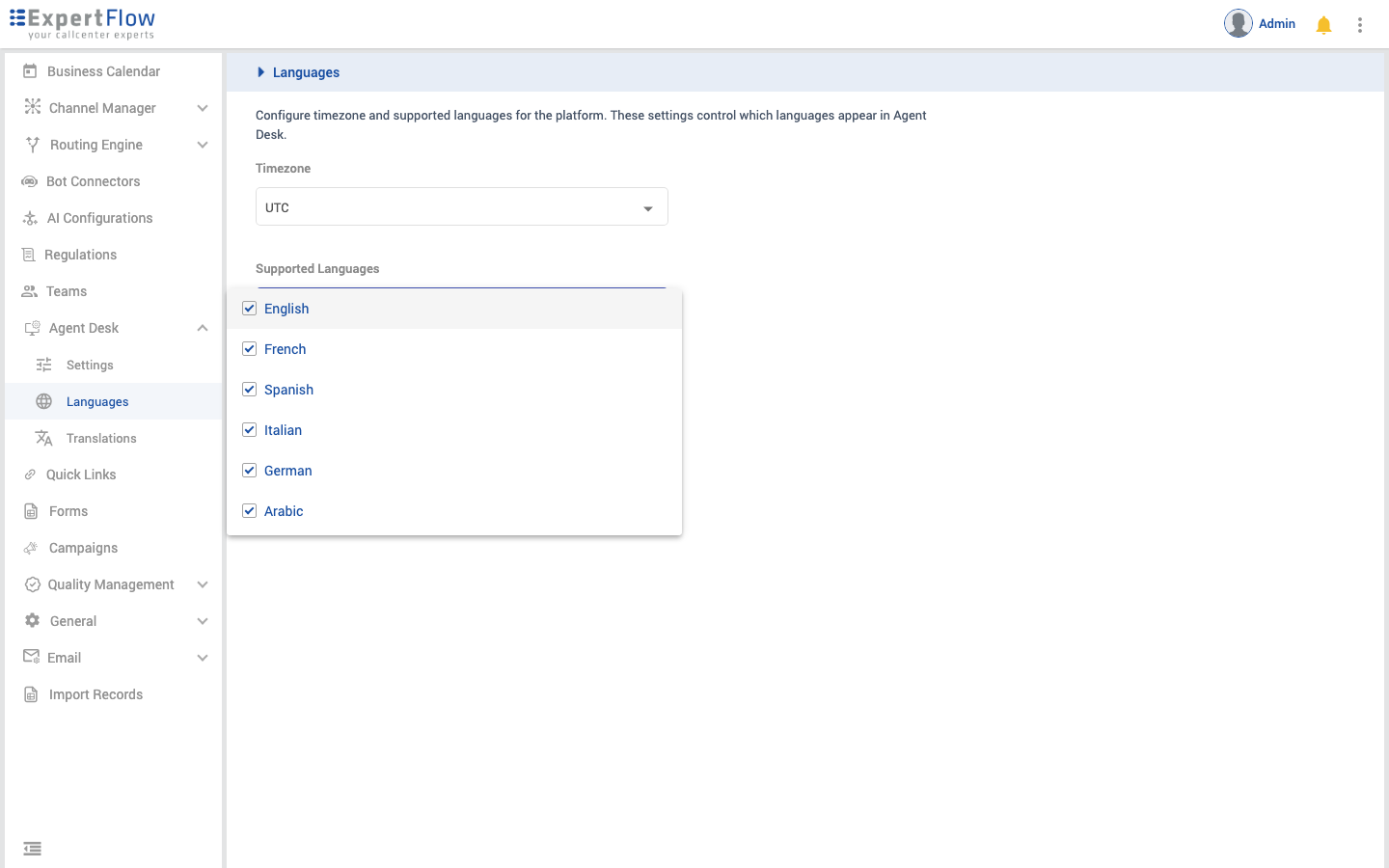Uncheck the English language checkbox
The image size is (1389, 868).
[x=249, y=309]
